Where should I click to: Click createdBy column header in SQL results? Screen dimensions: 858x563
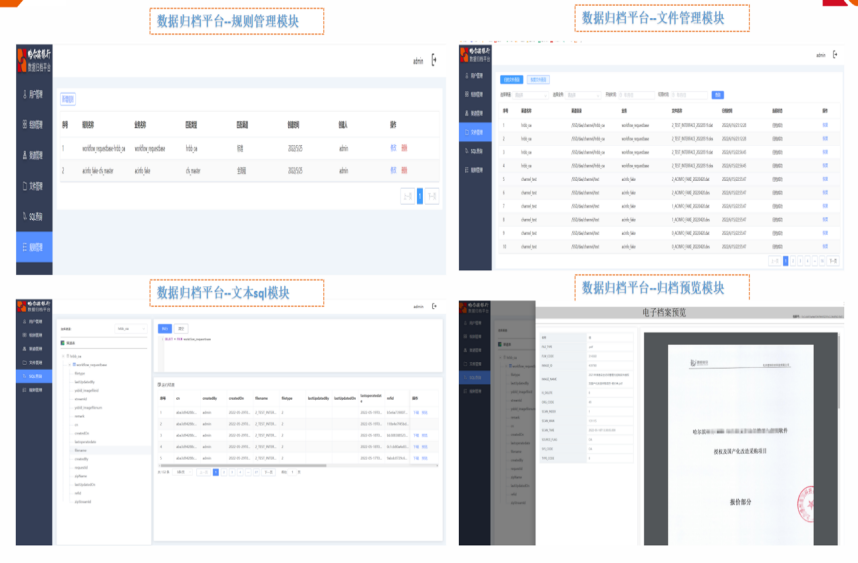click(x=210, y=399)
